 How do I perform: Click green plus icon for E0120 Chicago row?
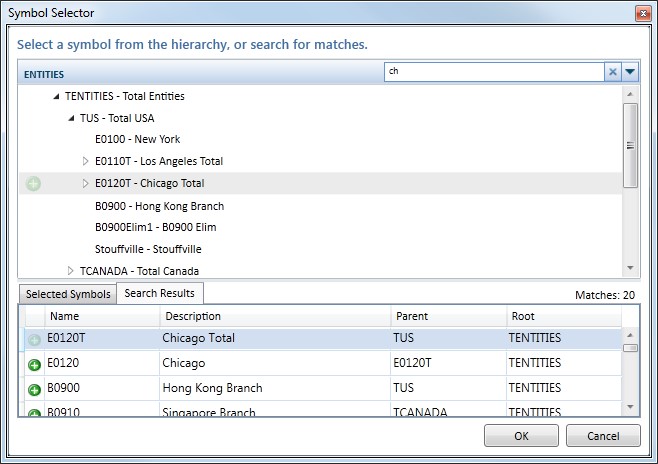click(34, 365)
